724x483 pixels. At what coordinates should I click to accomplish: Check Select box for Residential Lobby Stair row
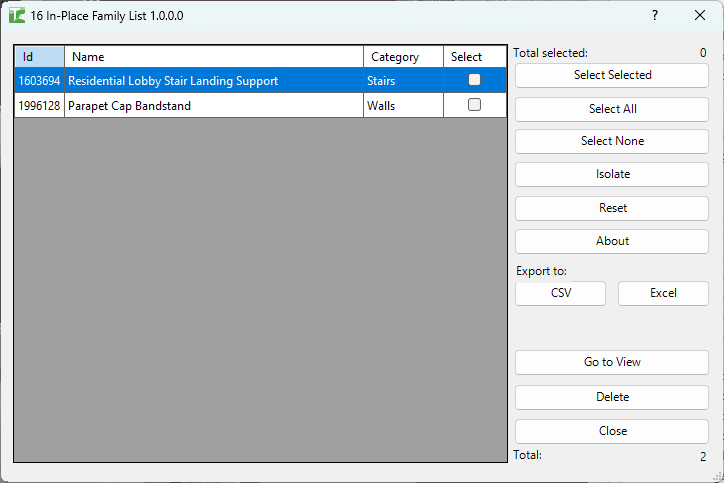point(474,80)
